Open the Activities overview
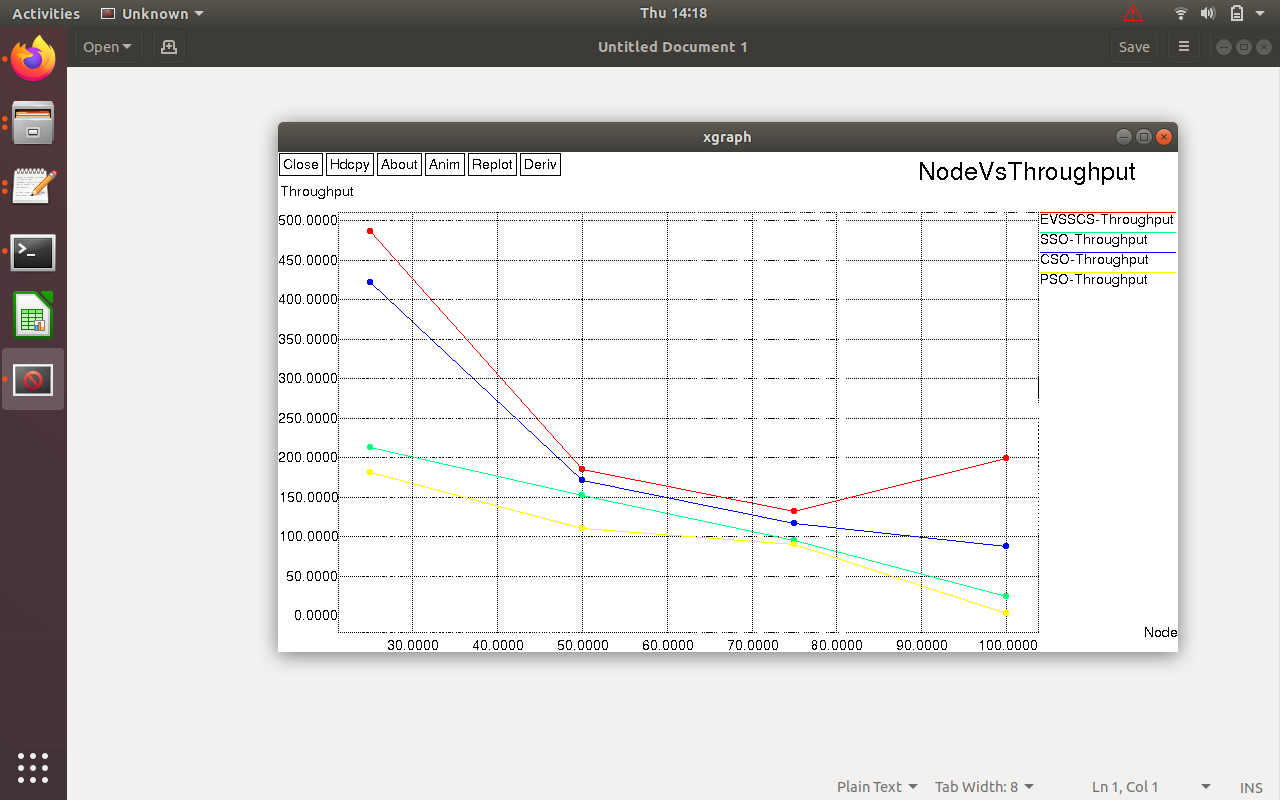Screen dimensions: 1280x800 (46, 13)
